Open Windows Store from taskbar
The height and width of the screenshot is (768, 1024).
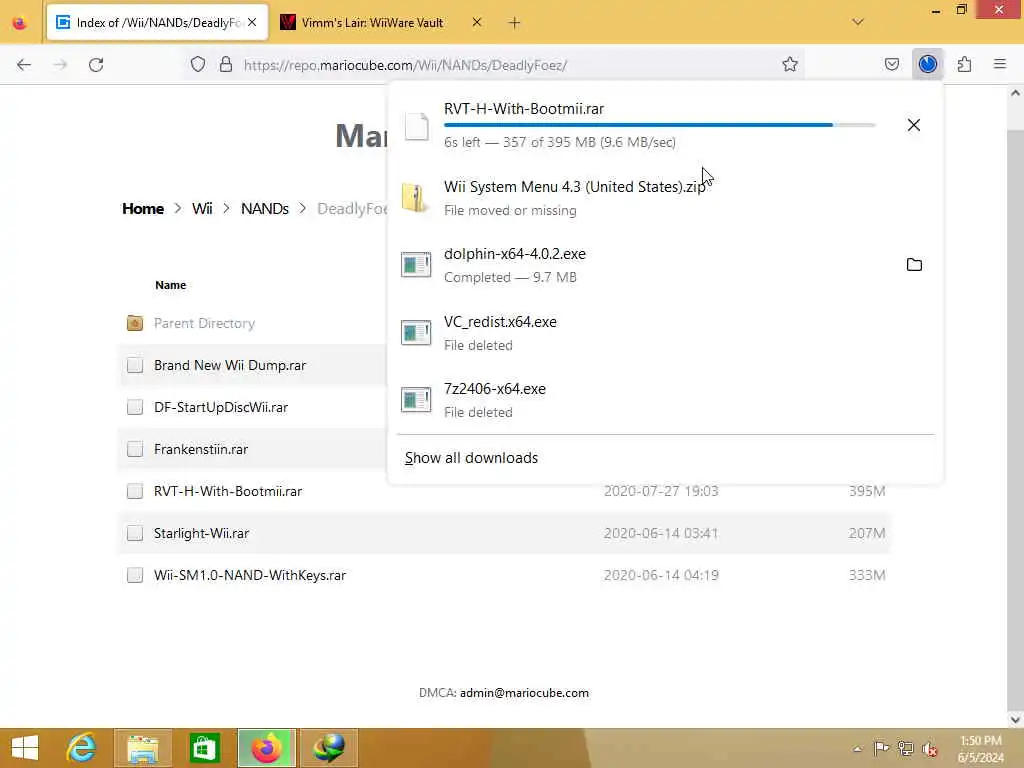204,748
